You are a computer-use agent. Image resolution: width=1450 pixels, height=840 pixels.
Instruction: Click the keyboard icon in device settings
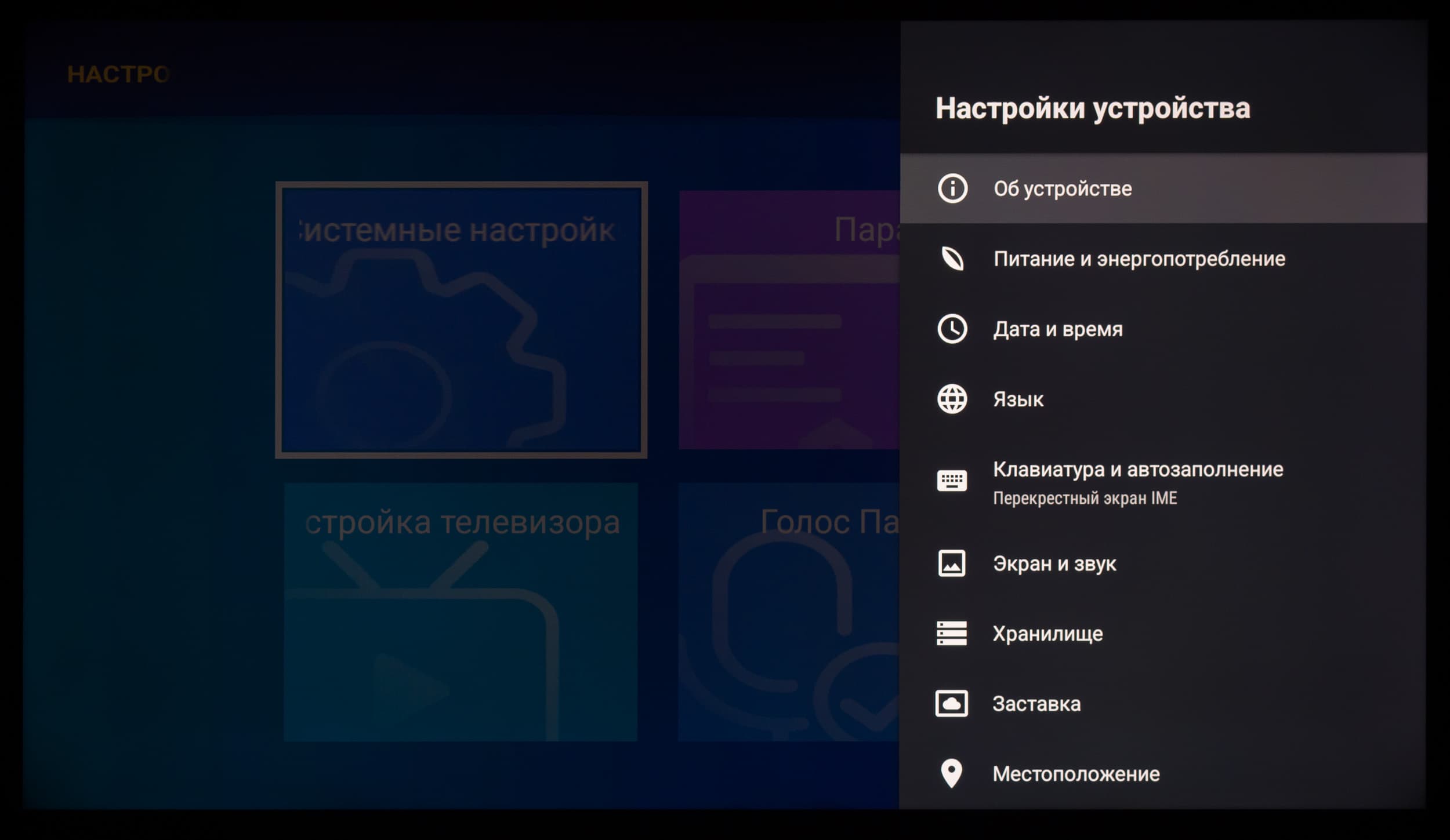point(952,481)
